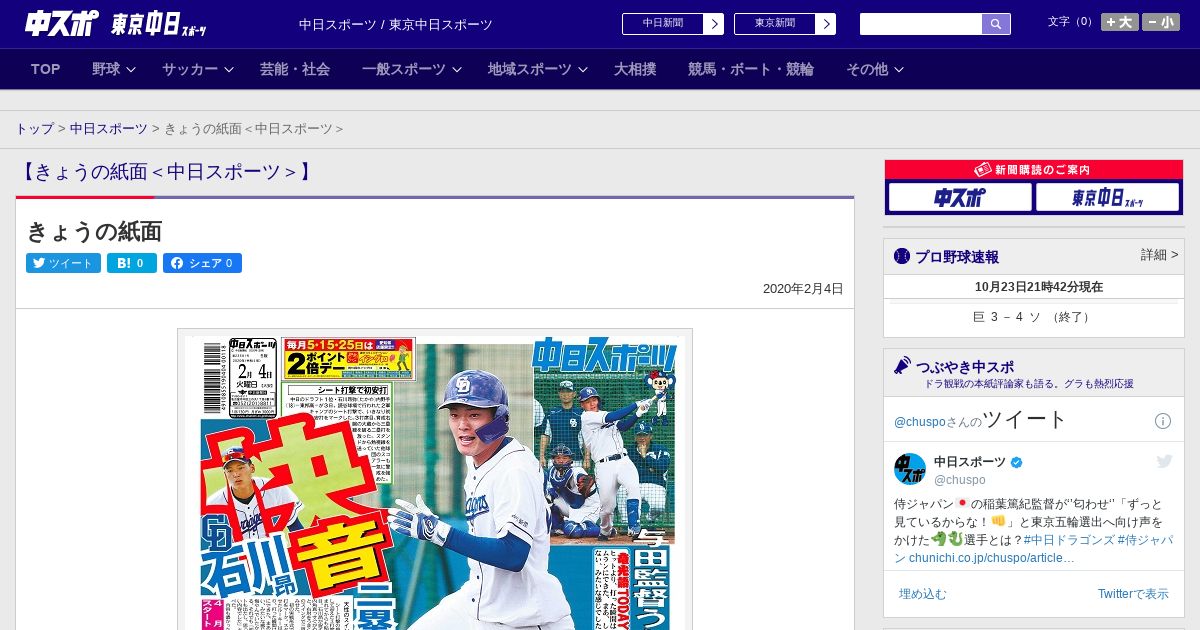Viewport: 1200px width, 630px height.
Task: Click the Twitterで表示 link
Action: click(x=1133, y=594)
